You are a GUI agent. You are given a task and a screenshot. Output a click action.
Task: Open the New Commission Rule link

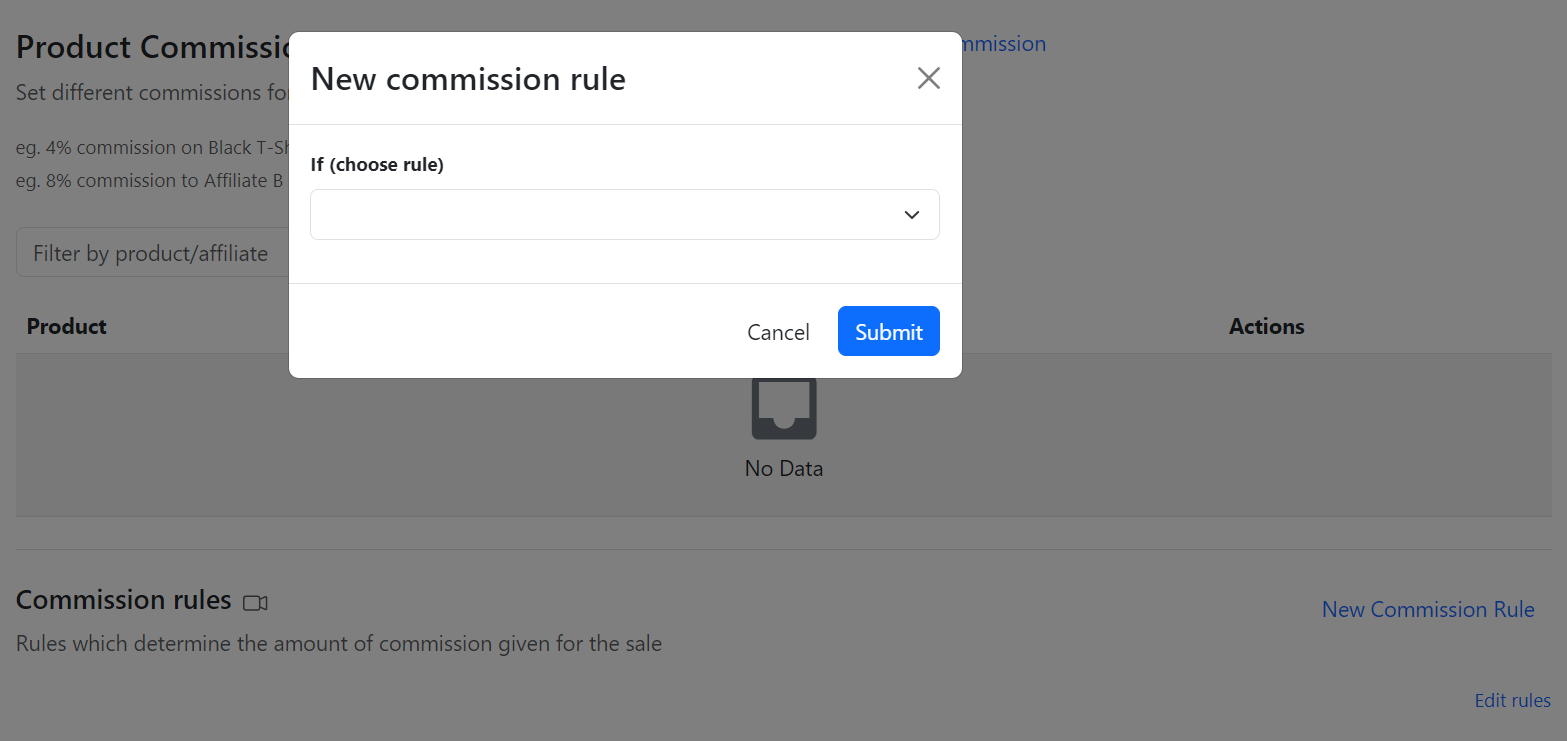coord(1427,610)
